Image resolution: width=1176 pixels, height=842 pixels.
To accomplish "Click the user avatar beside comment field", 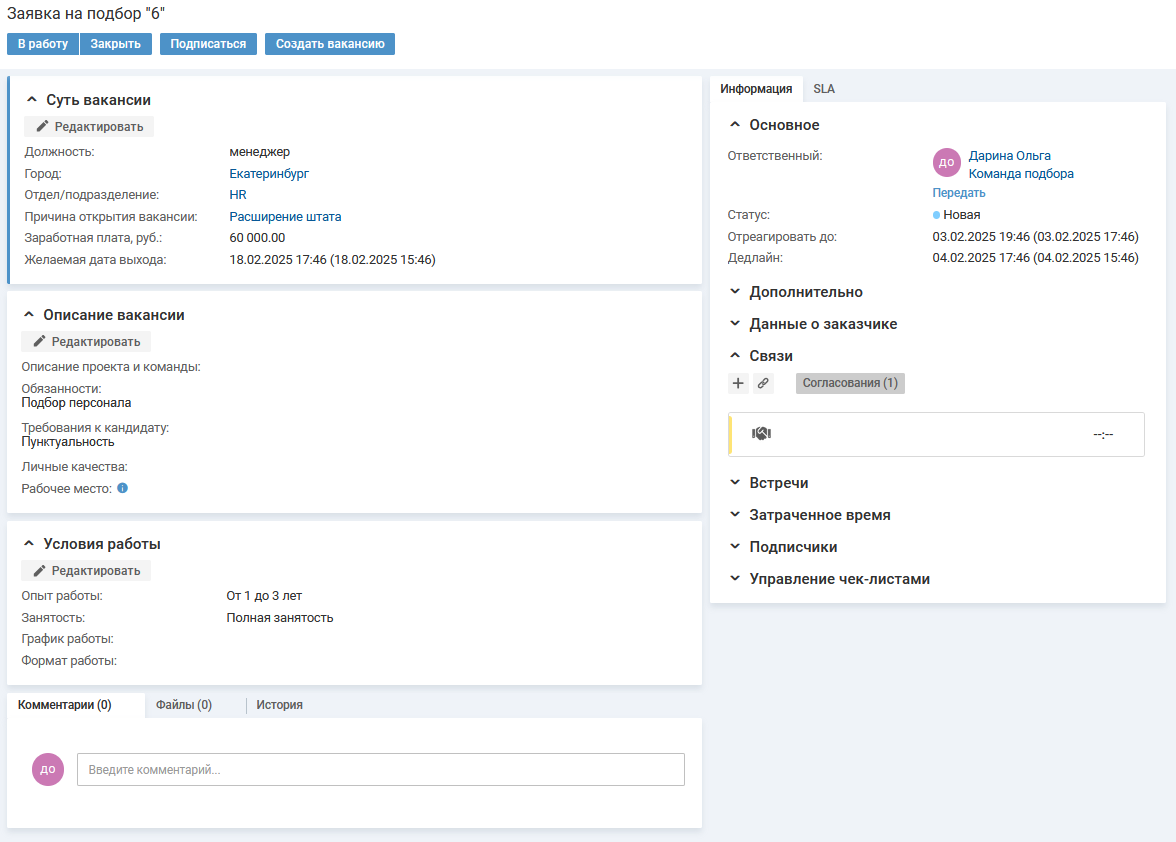I will click(48, 769).
